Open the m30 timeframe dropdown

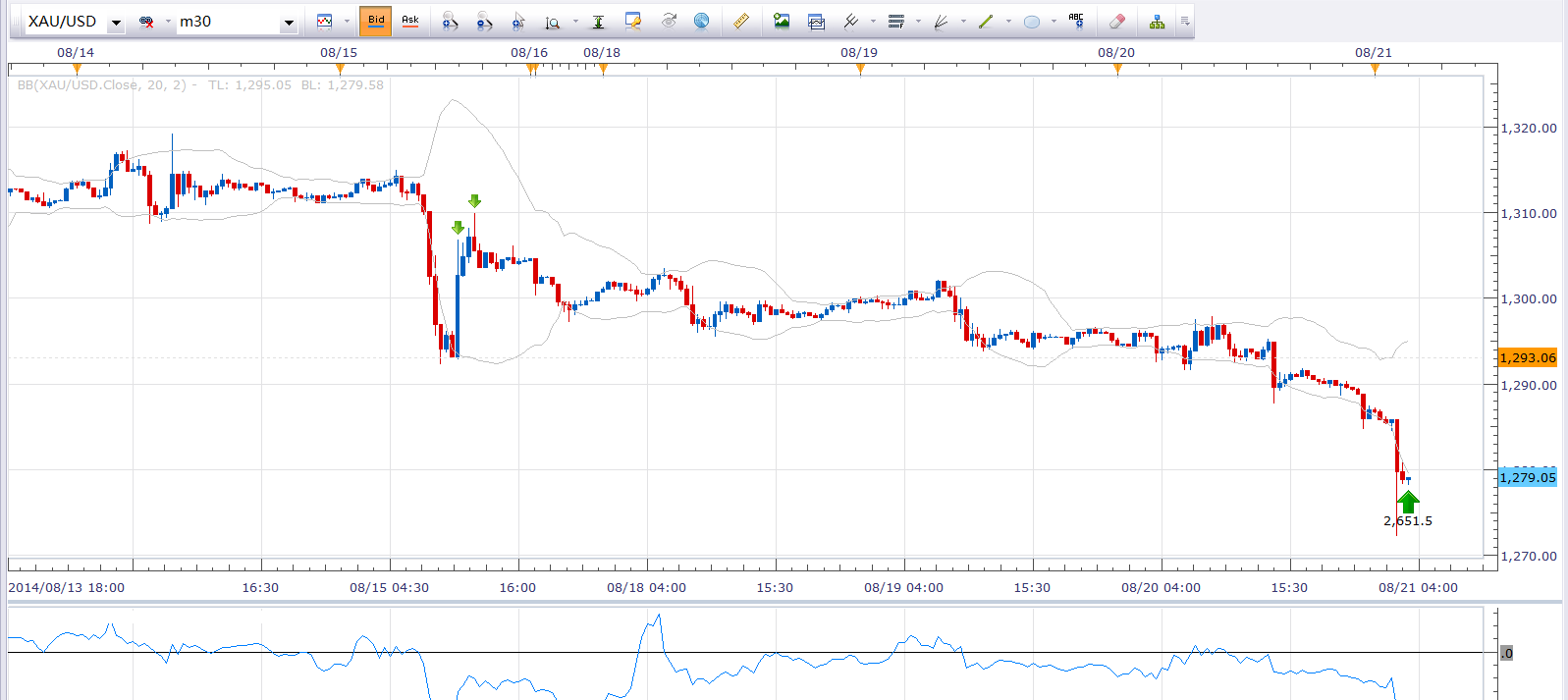pyautogui.click(x=289, y=22)
